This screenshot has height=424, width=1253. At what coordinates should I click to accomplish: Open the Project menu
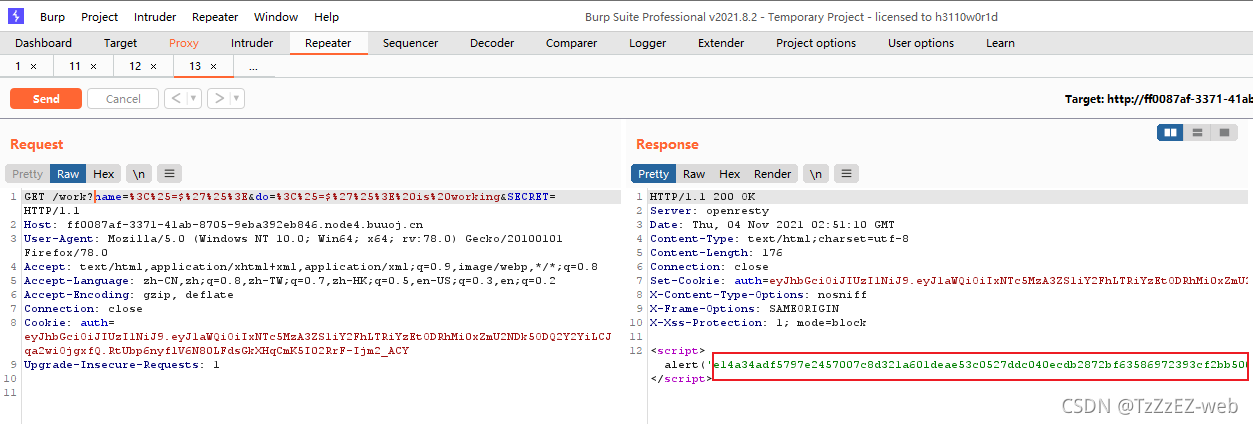point(99,17)
